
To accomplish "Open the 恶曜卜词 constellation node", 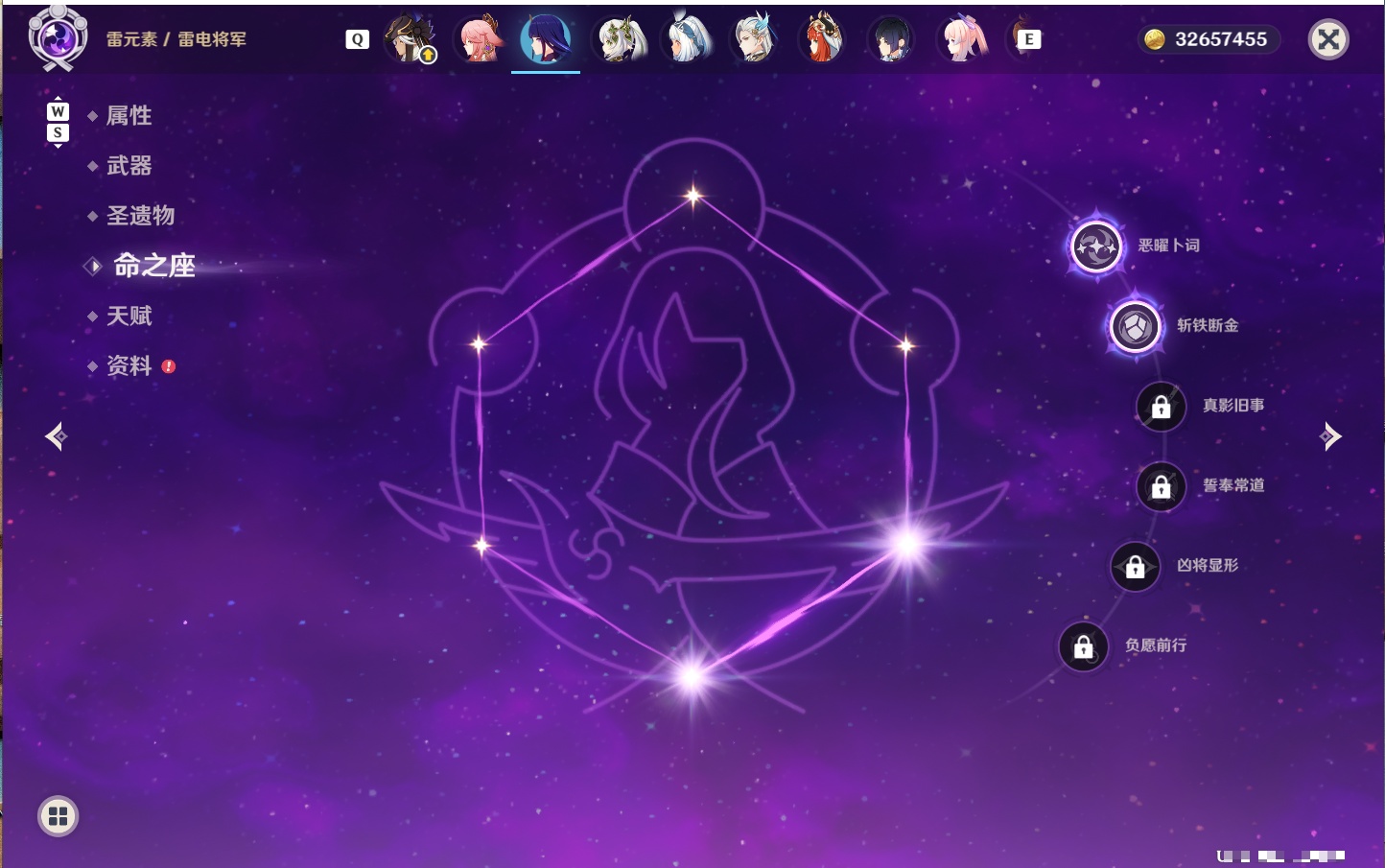I will click(x=1096, y=247).
